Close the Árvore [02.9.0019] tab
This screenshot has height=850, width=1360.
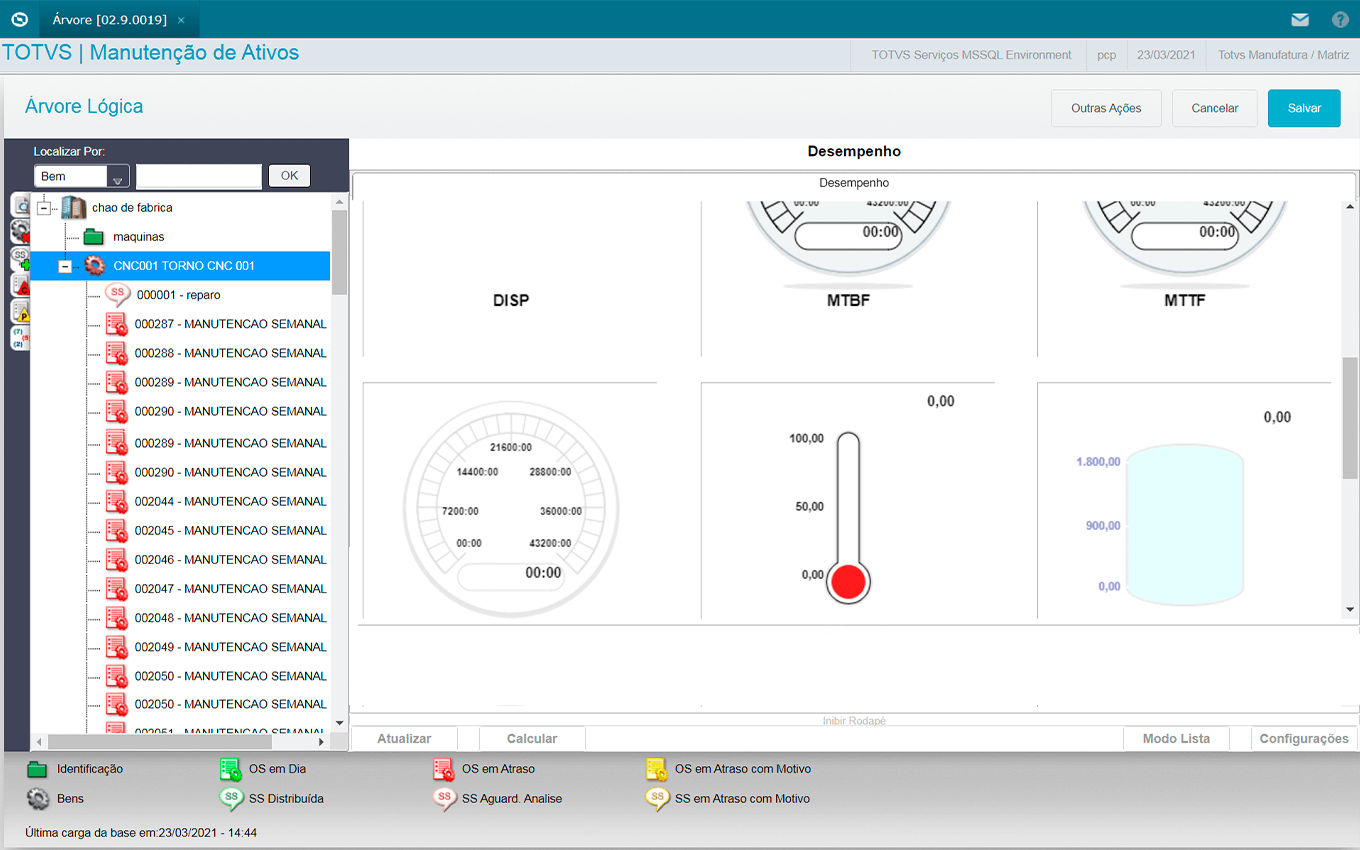tap(181, 20)
